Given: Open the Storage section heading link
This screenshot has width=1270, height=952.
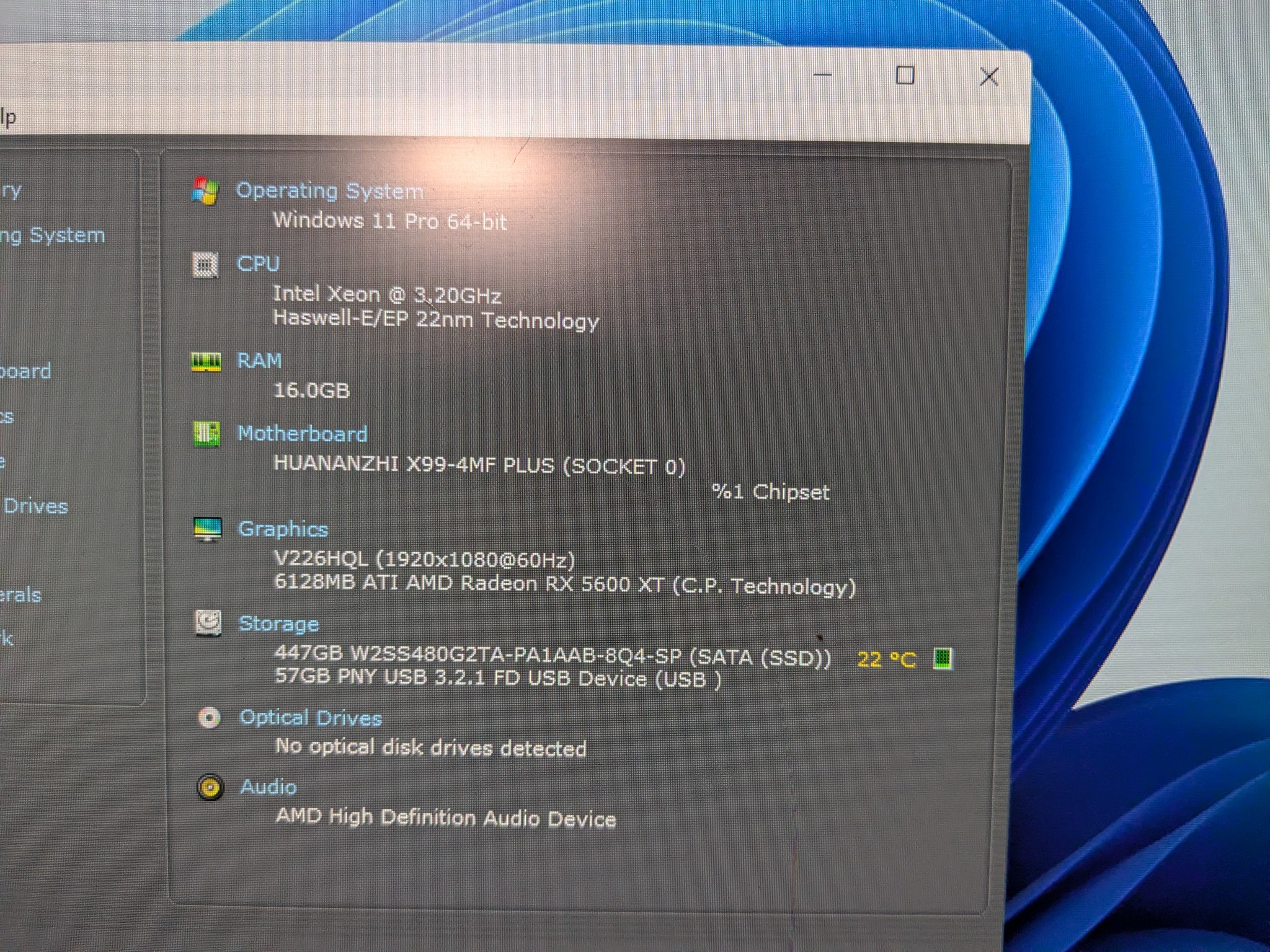Looking at the screenshot, I should point(279,624).
